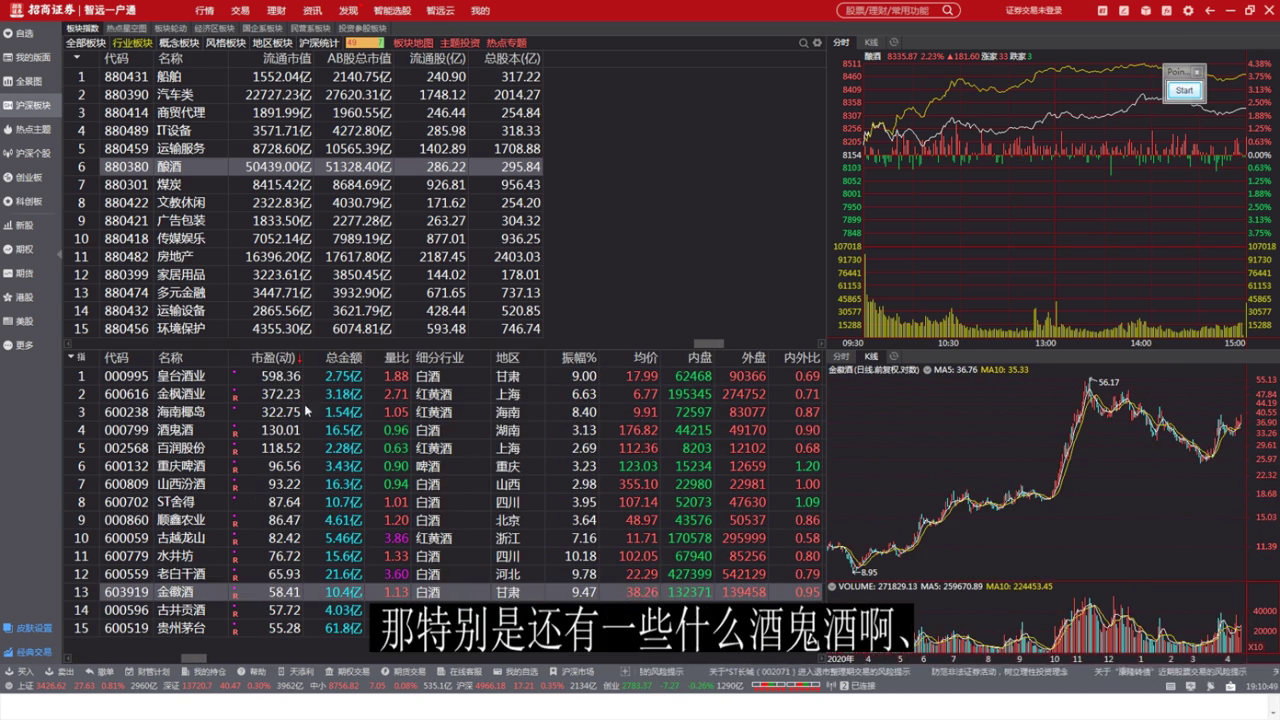Select 地区板块 filter tab

272,43
